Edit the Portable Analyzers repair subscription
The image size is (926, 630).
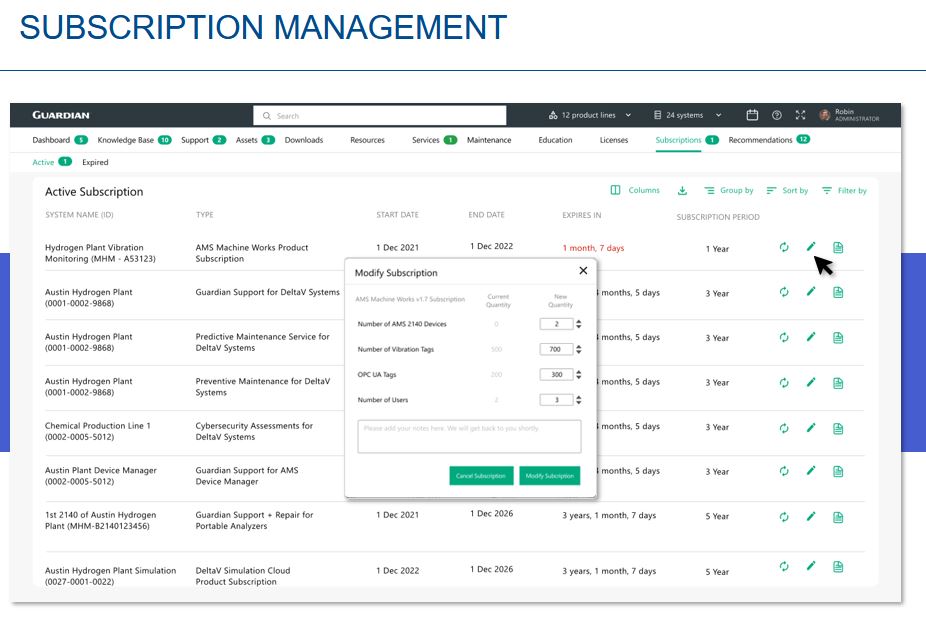click(811, 517)
